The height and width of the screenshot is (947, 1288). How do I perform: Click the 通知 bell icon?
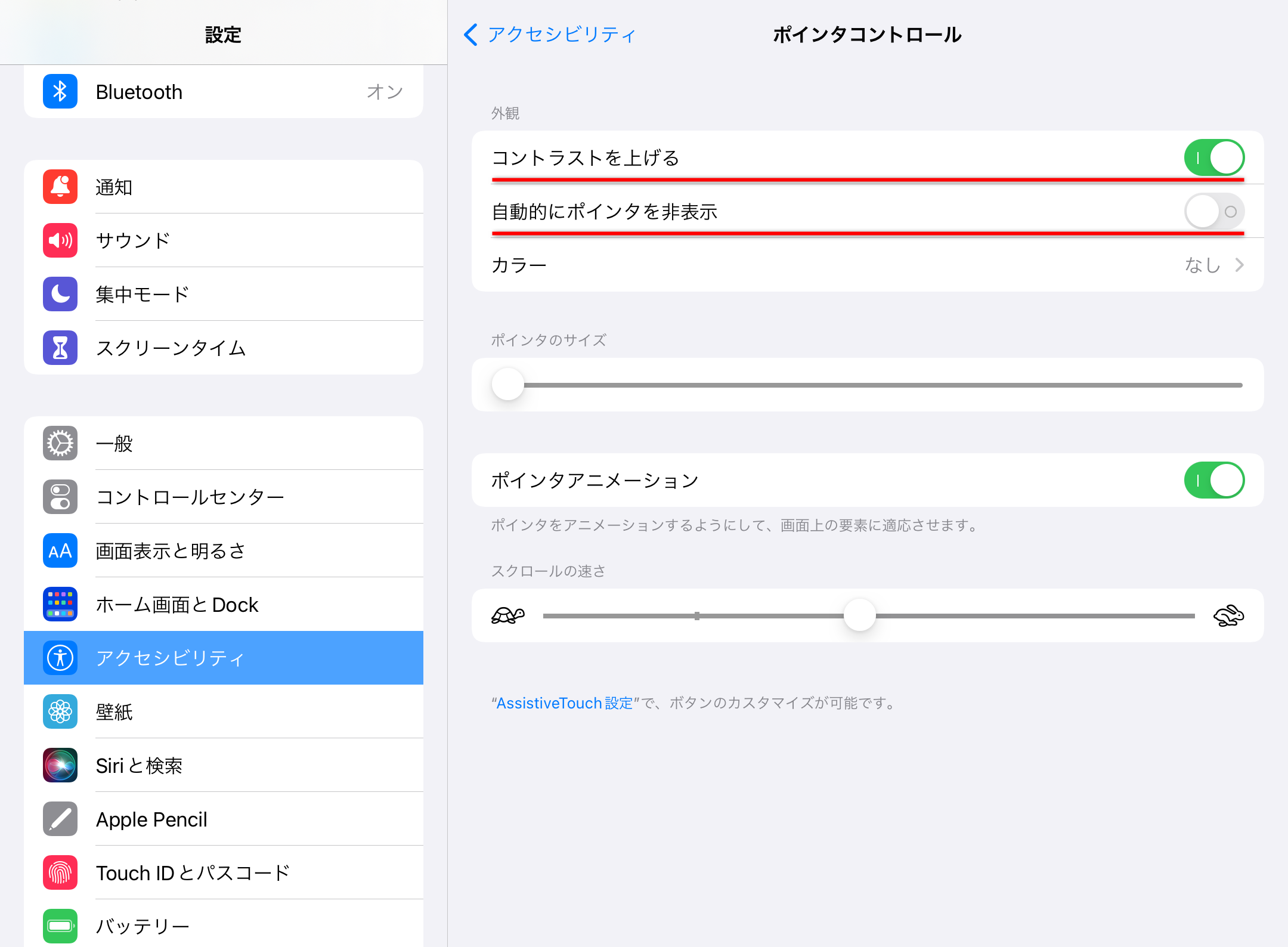(x=59, y=187)
